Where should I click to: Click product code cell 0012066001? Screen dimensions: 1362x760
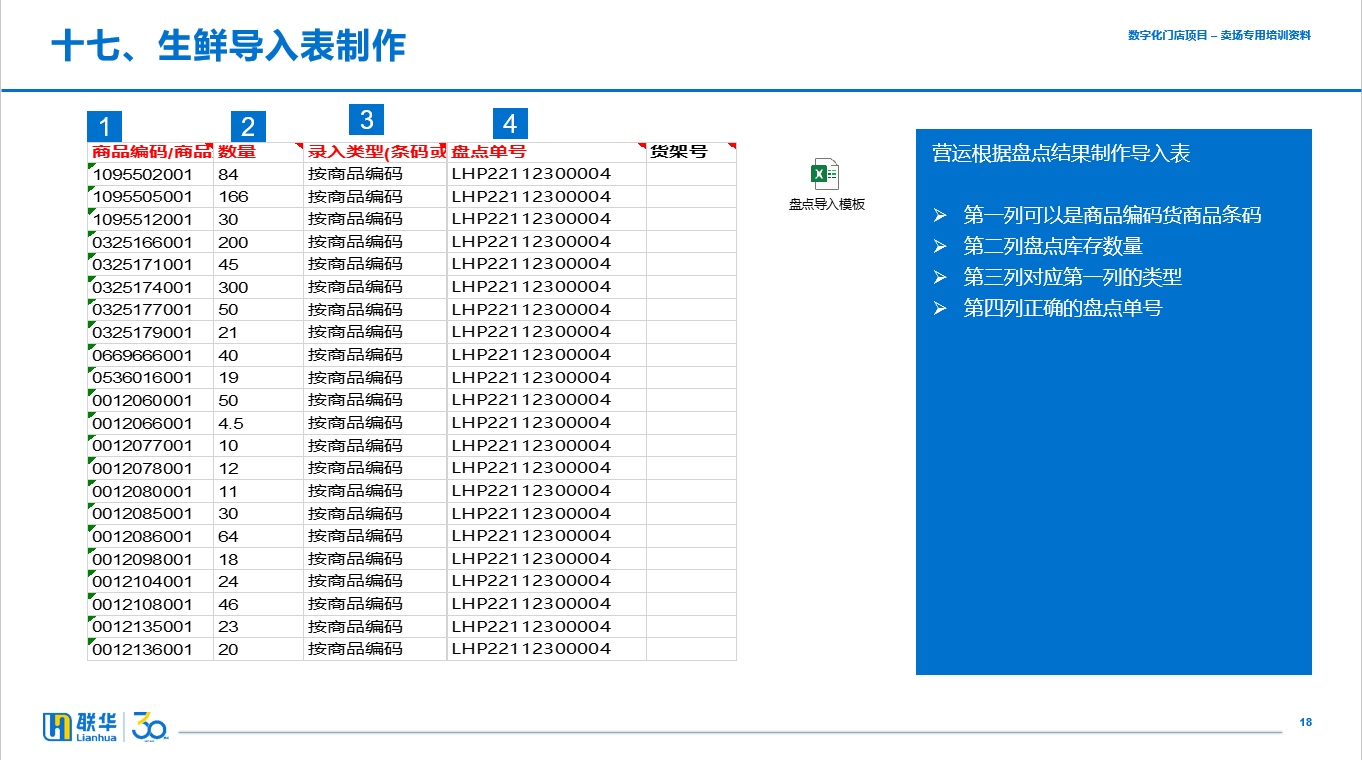pyautogui.click(x=151, y=423)
